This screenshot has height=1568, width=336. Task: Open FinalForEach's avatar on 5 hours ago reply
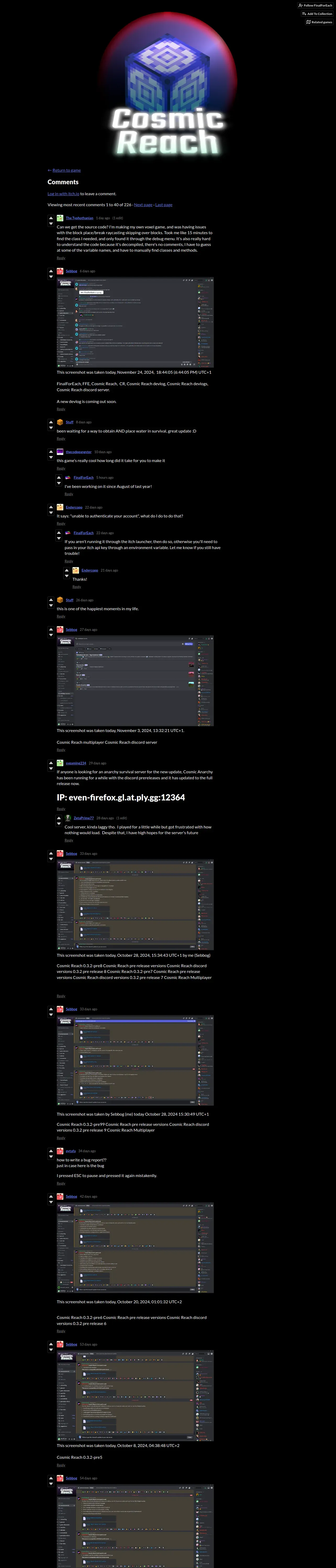point(68,478)
